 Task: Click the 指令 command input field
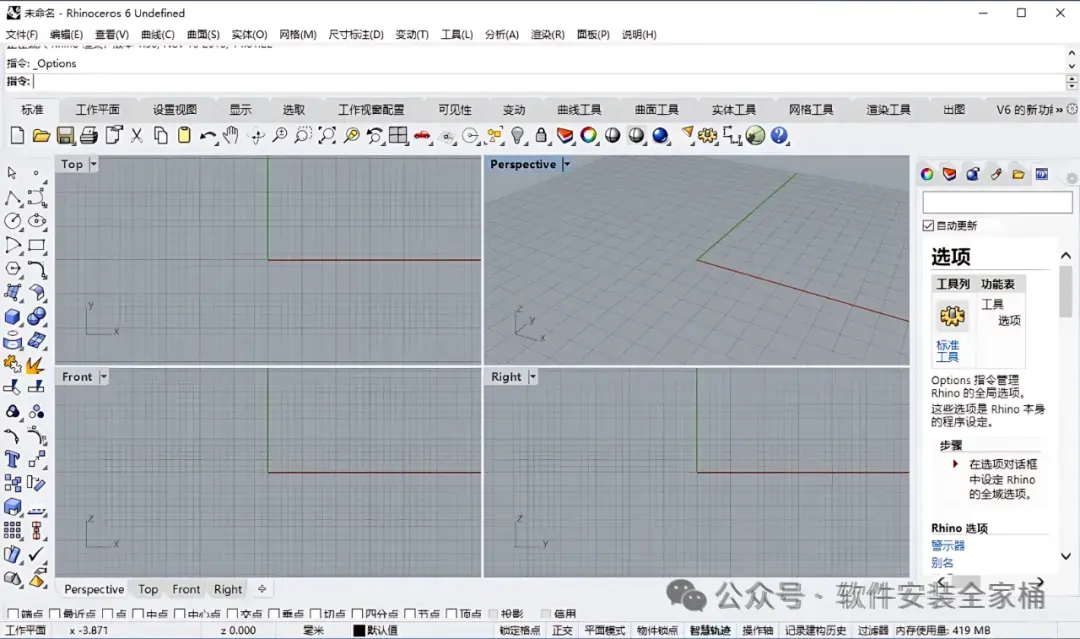548,81
